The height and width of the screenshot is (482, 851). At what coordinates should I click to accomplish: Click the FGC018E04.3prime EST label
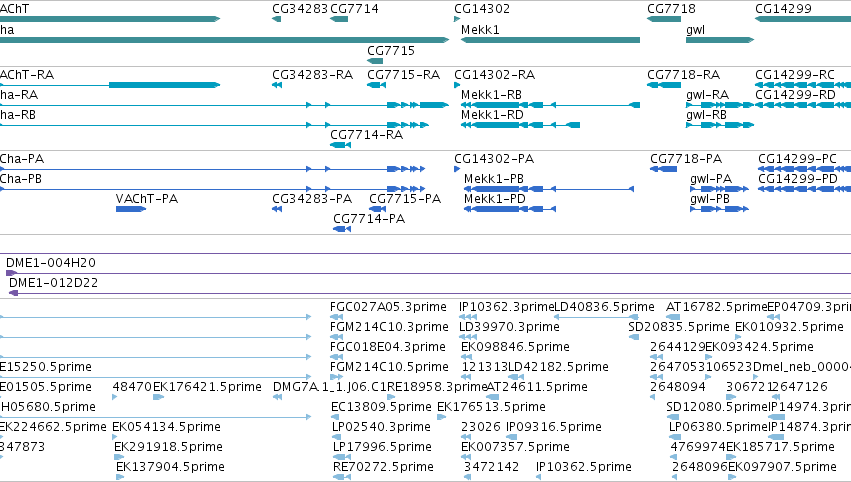click(388, 347)
